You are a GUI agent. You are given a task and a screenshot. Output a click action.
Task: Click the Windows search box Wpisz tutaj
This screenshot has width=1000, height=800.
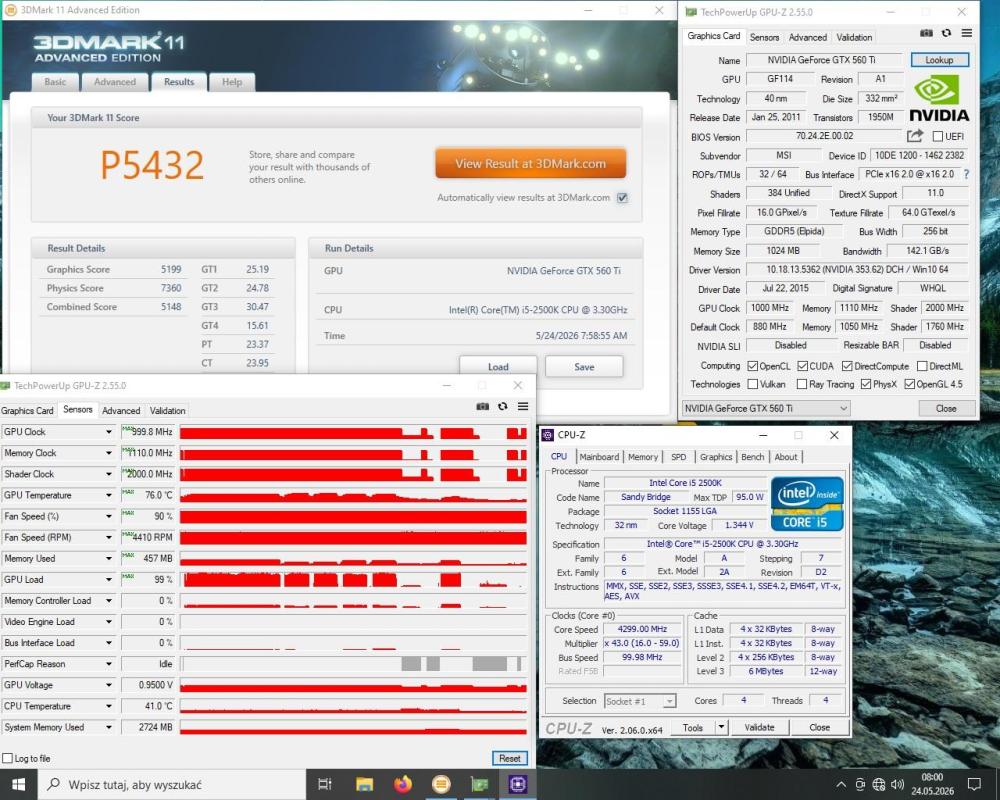[172, 784]
